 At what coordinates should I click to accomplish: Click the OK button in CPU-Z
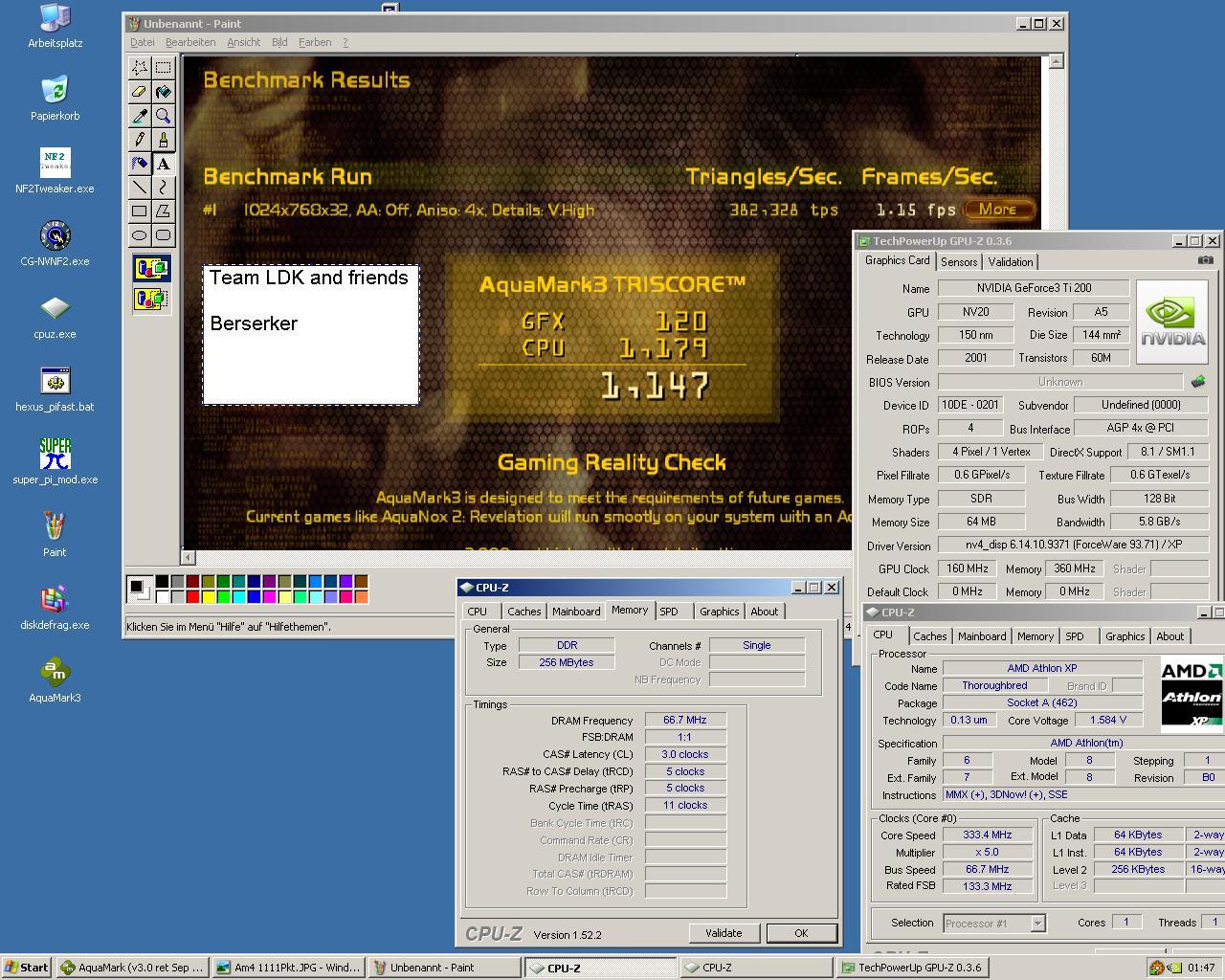(801, 933)
